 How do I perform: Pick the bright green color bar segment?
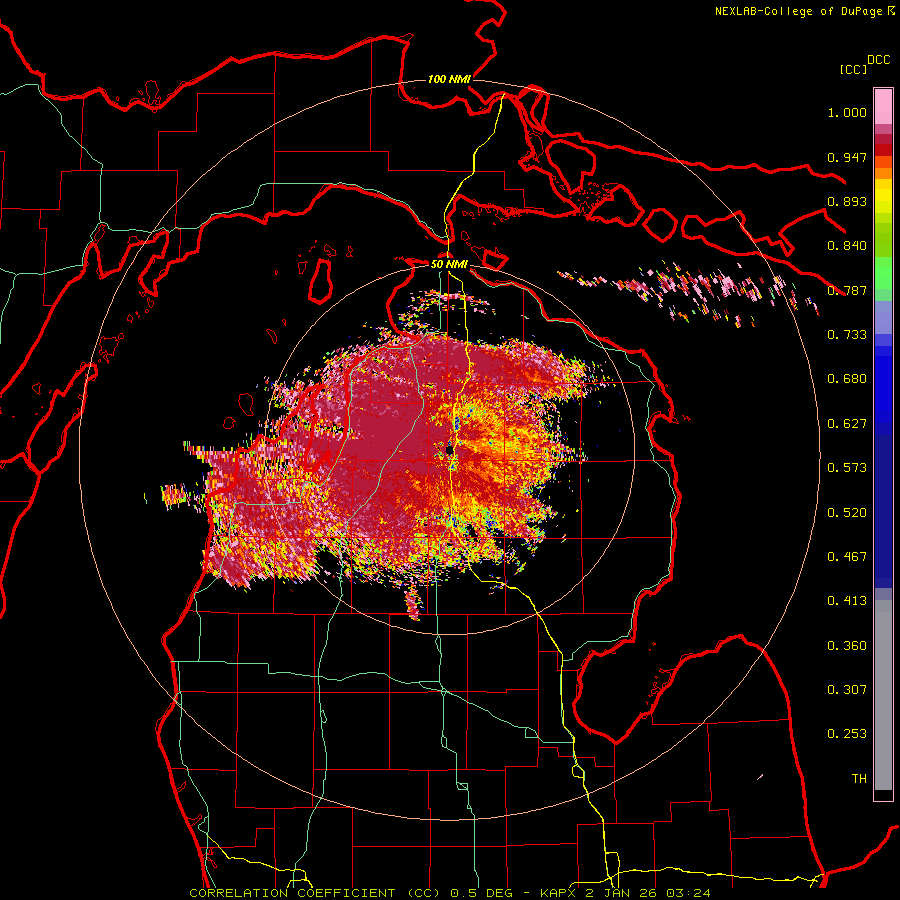pyautogui.click(x=883, y=273)
